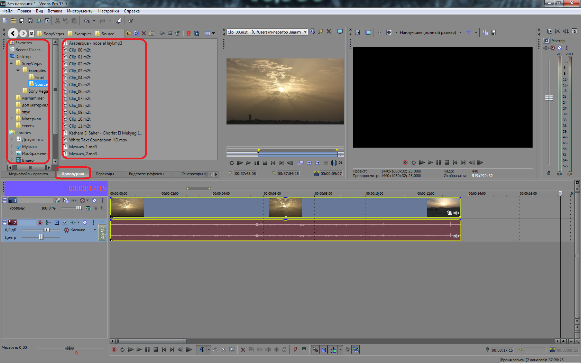
Task: Click the Master bus volume fader
Action: coord(549,98)
